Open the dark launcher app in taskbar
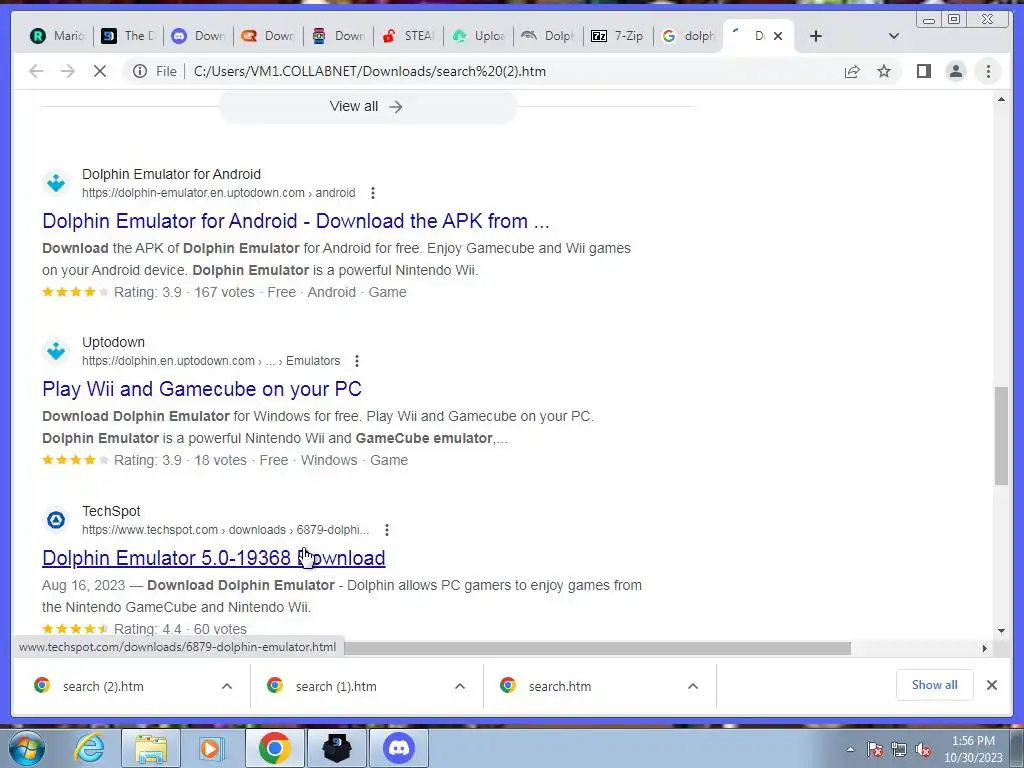 [336, 748]
